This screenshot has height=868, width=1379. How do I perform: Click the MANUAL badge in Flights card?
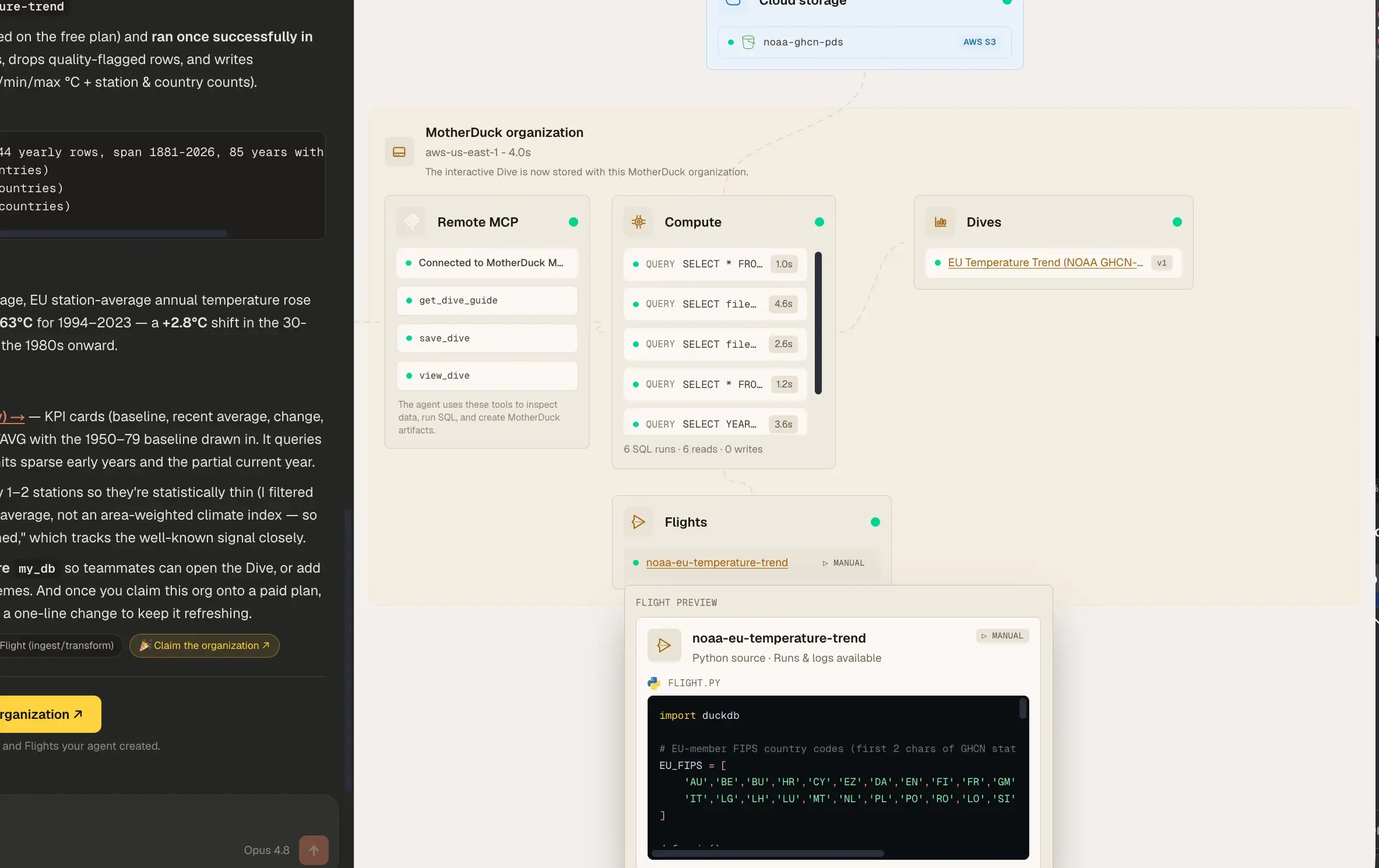point(843,563)
